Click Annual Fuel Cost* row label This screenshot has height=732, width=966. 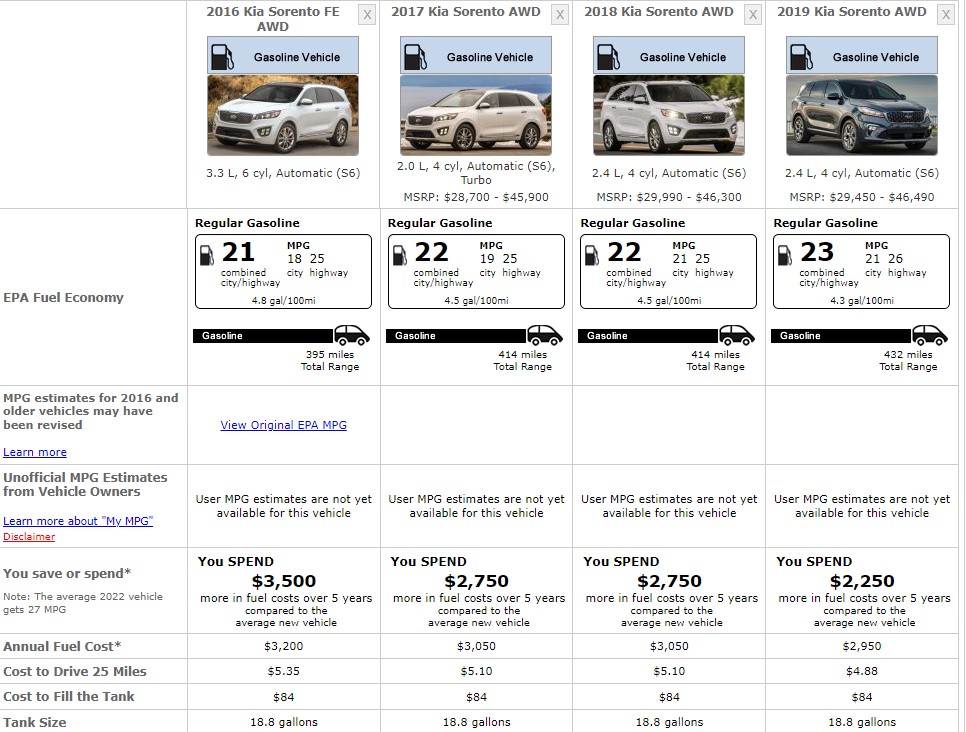(62, 646)
